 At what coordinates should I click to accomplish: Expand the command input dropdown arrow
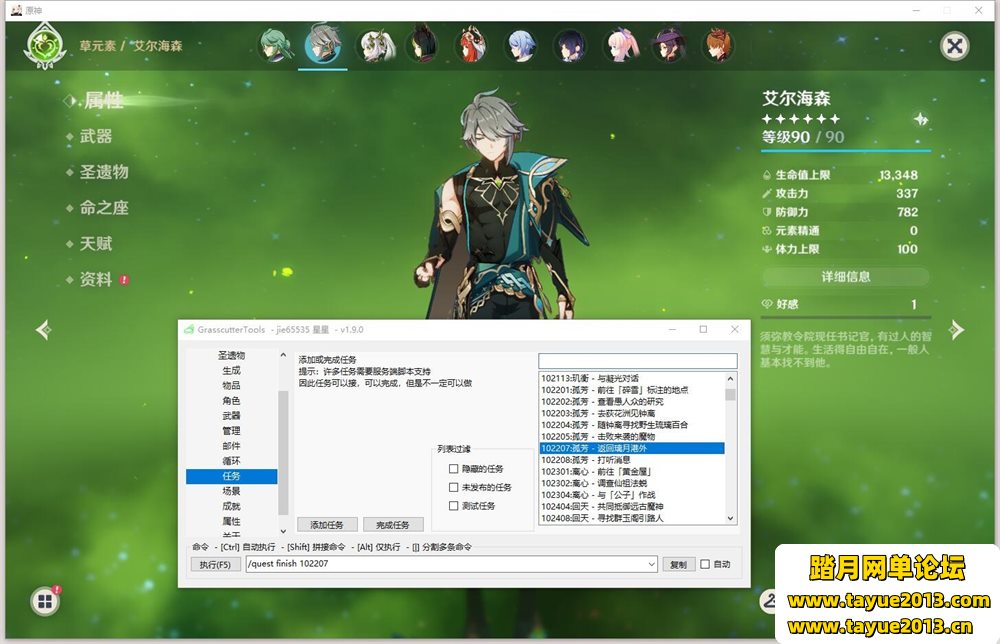pyautogui.click(x=651, y=564)
